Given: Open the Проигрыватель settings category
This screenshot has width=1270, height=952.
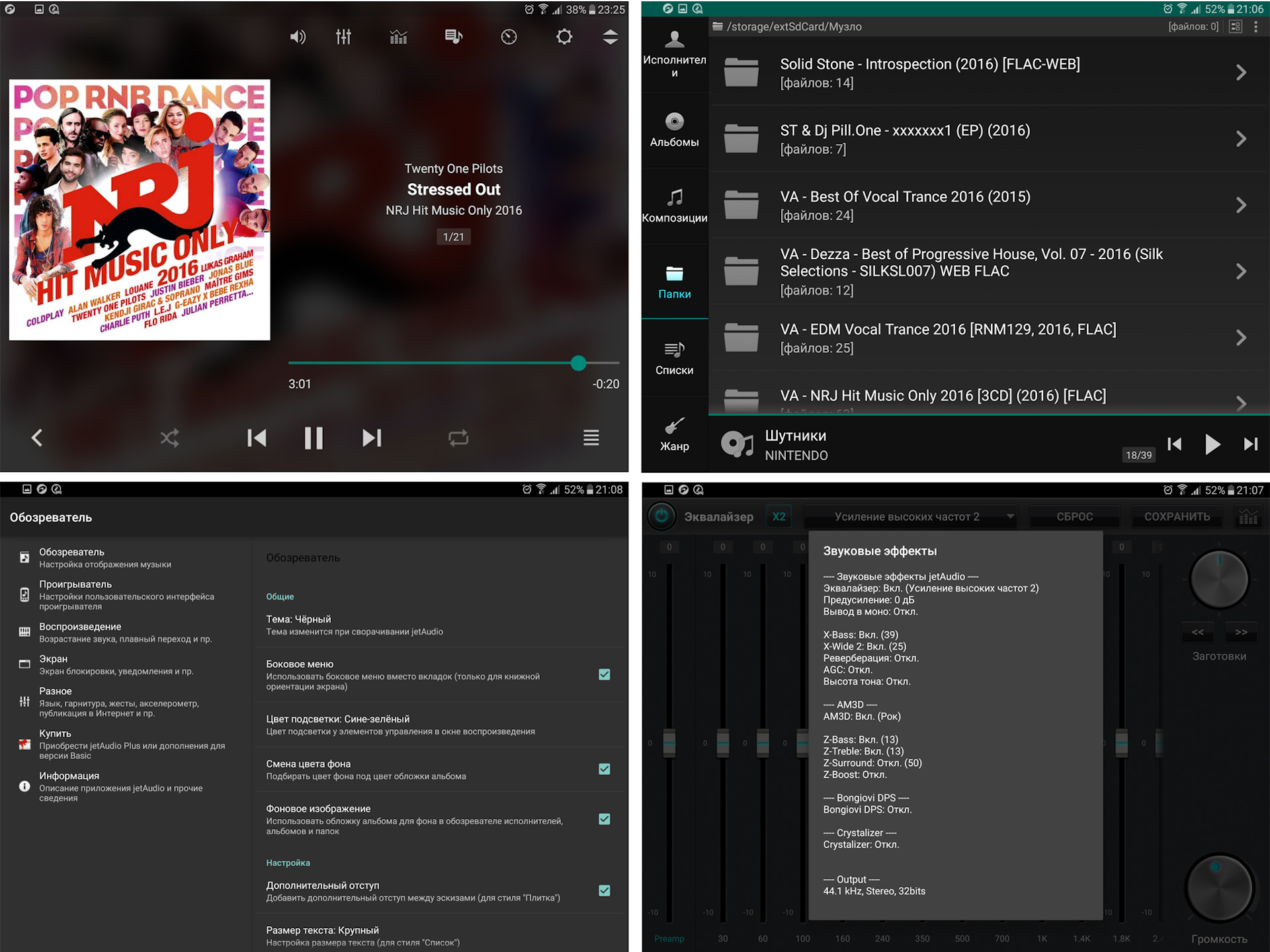Looking at the screenshot, I should coord(126,595).
